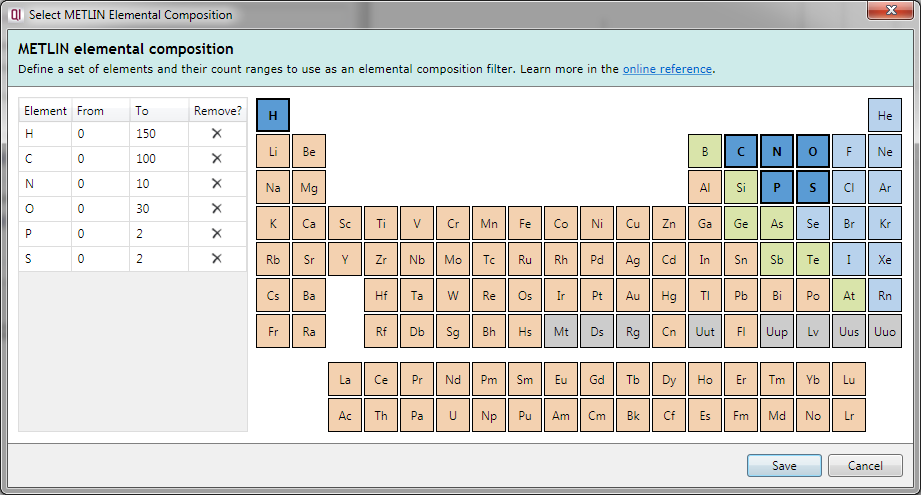Viewport: 921px width, 495px height.
Task: Select the Beryllium (Be) tile
Action: coord(309,151)
